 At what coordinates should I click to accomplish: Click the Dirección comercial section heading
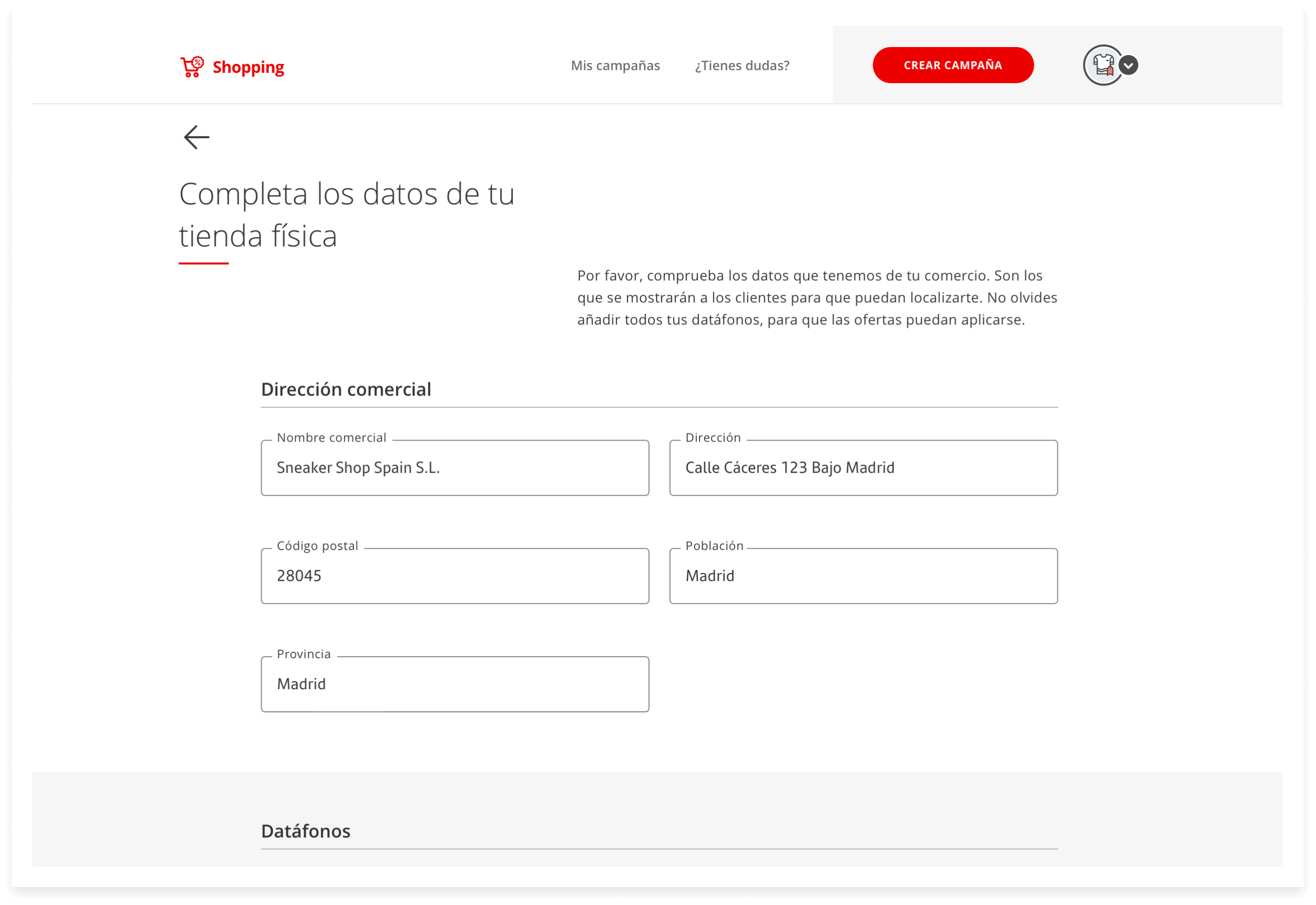[x=346, y=389]
